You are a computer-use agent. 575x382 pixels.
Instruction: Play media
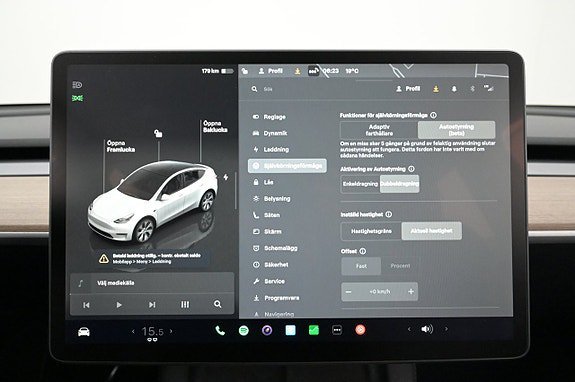point(119,305)
